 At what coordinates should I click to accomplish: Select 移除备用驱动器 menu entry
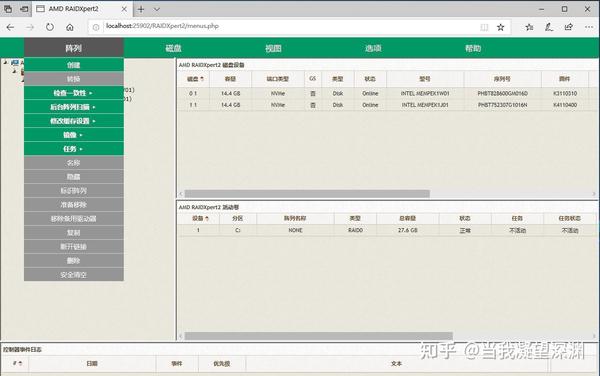(x=73, y=219)
